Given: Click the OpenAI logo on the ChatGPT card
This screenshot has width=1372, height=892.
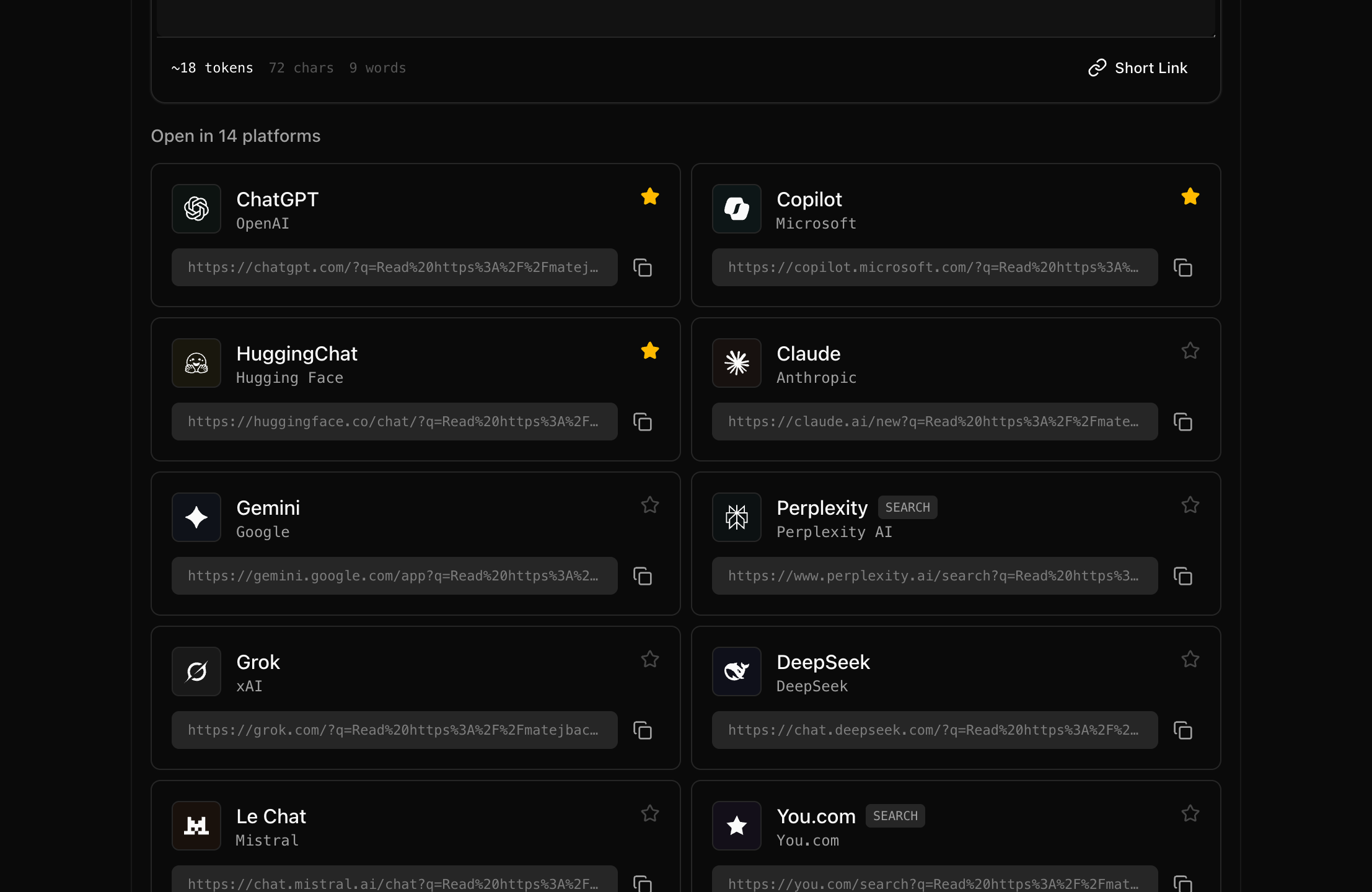Looking at the screenshot, I should pos(196,209).
